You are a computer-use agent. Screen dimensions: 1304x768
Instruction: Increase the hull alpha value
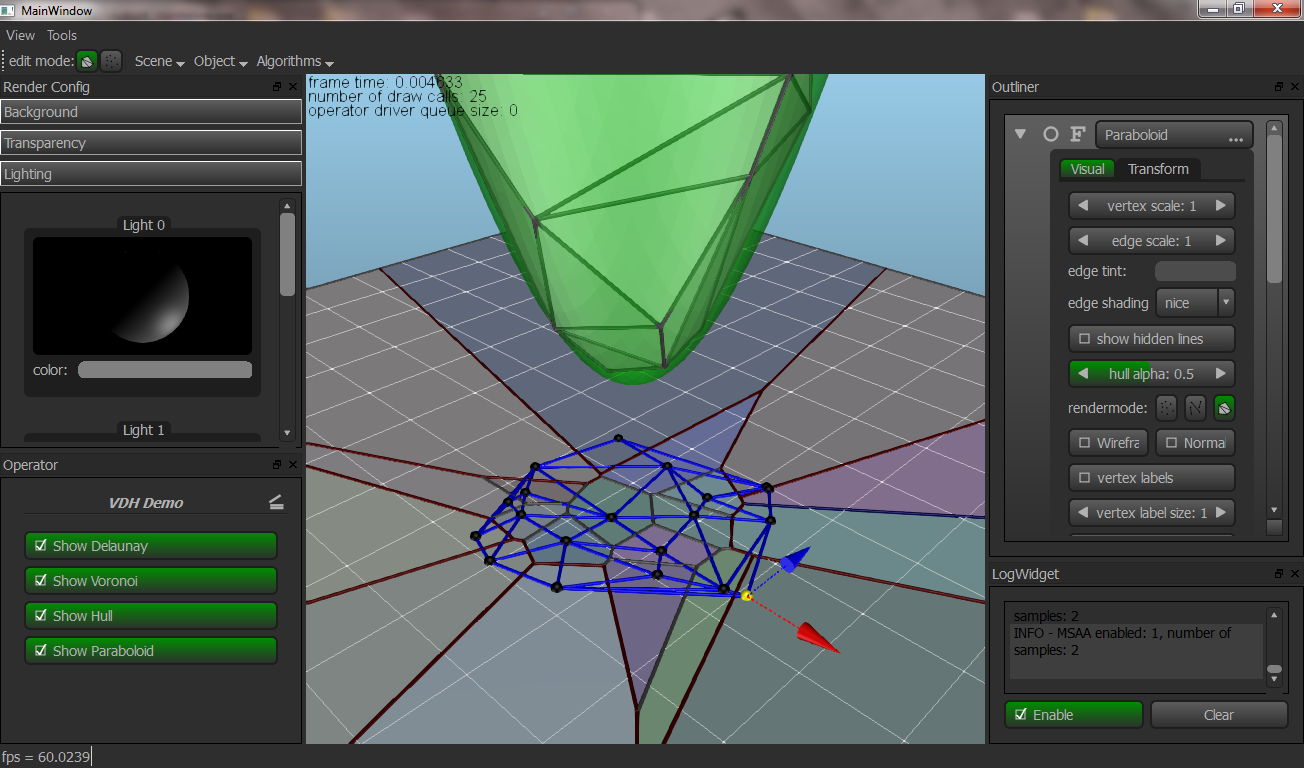click(x=1220, y=374)
